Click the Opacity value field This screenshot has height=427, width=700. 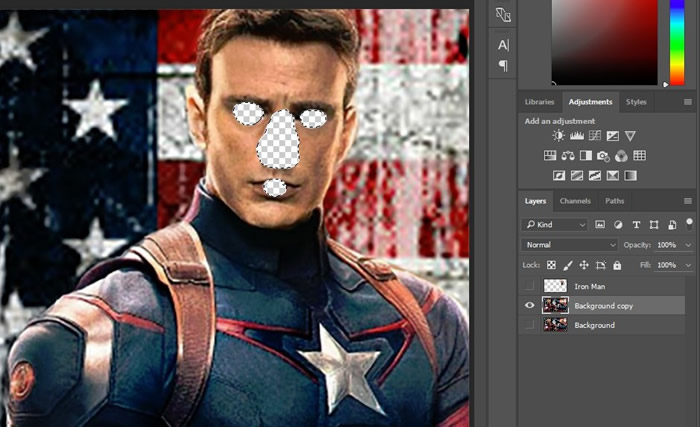click(667, 245)
